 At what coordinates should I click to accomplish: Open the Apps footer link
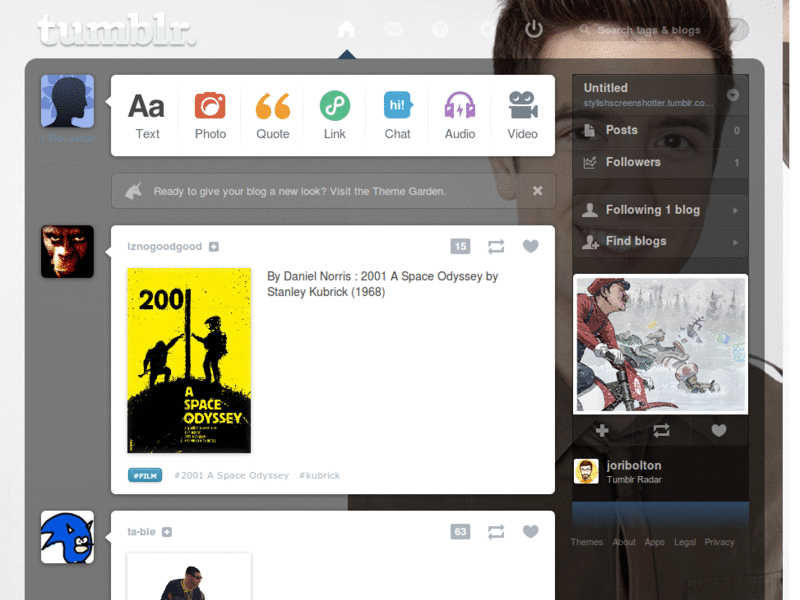pyautogui.click(x=655, y=542)
